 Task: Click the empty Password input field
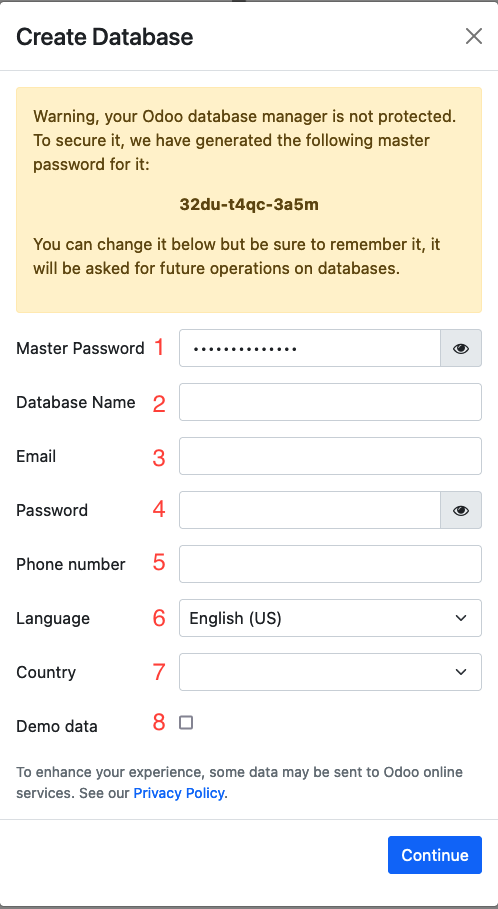point(310,510)
